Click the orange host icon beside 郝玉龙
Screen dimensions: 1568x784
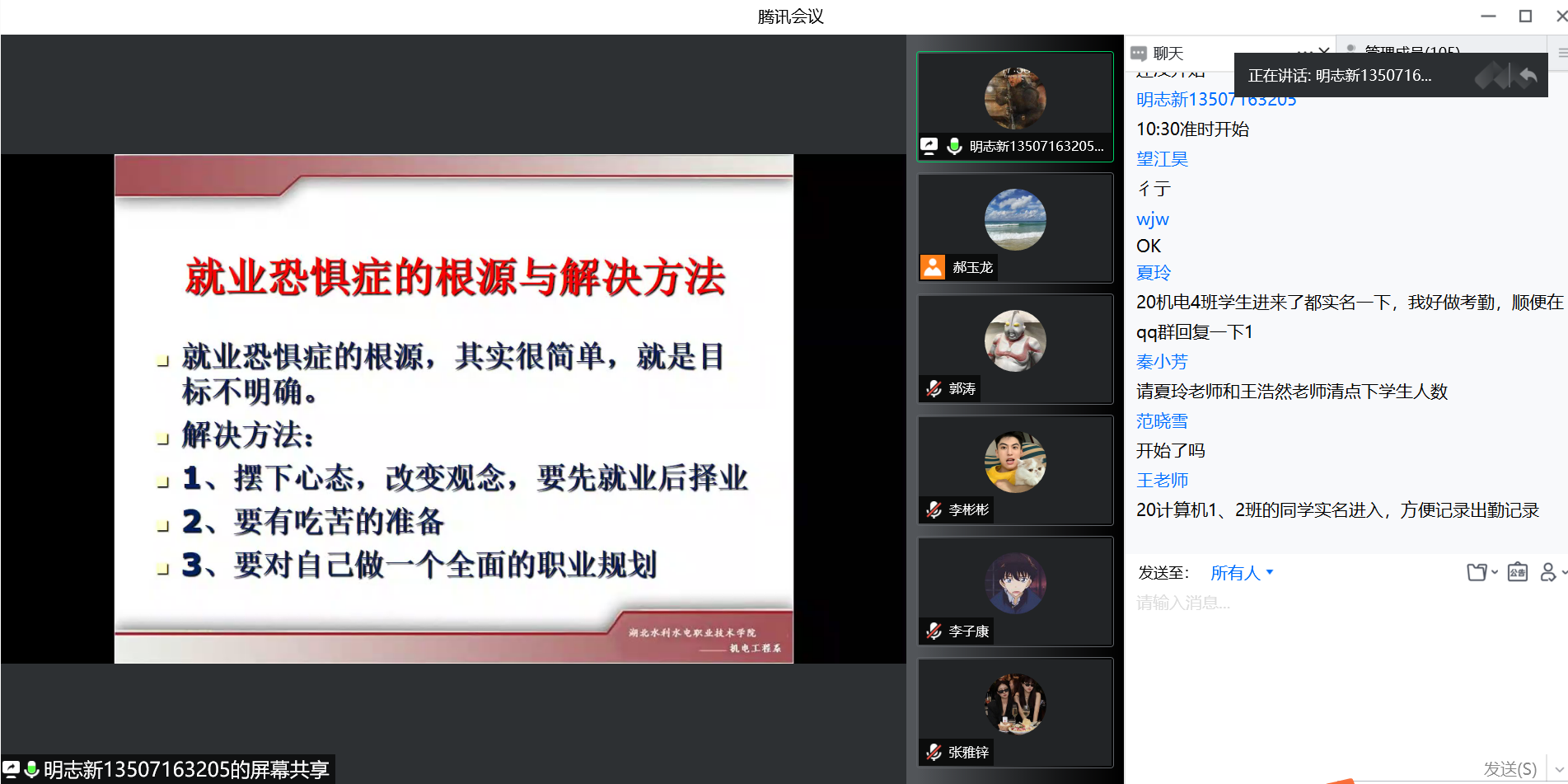[933, 267]
